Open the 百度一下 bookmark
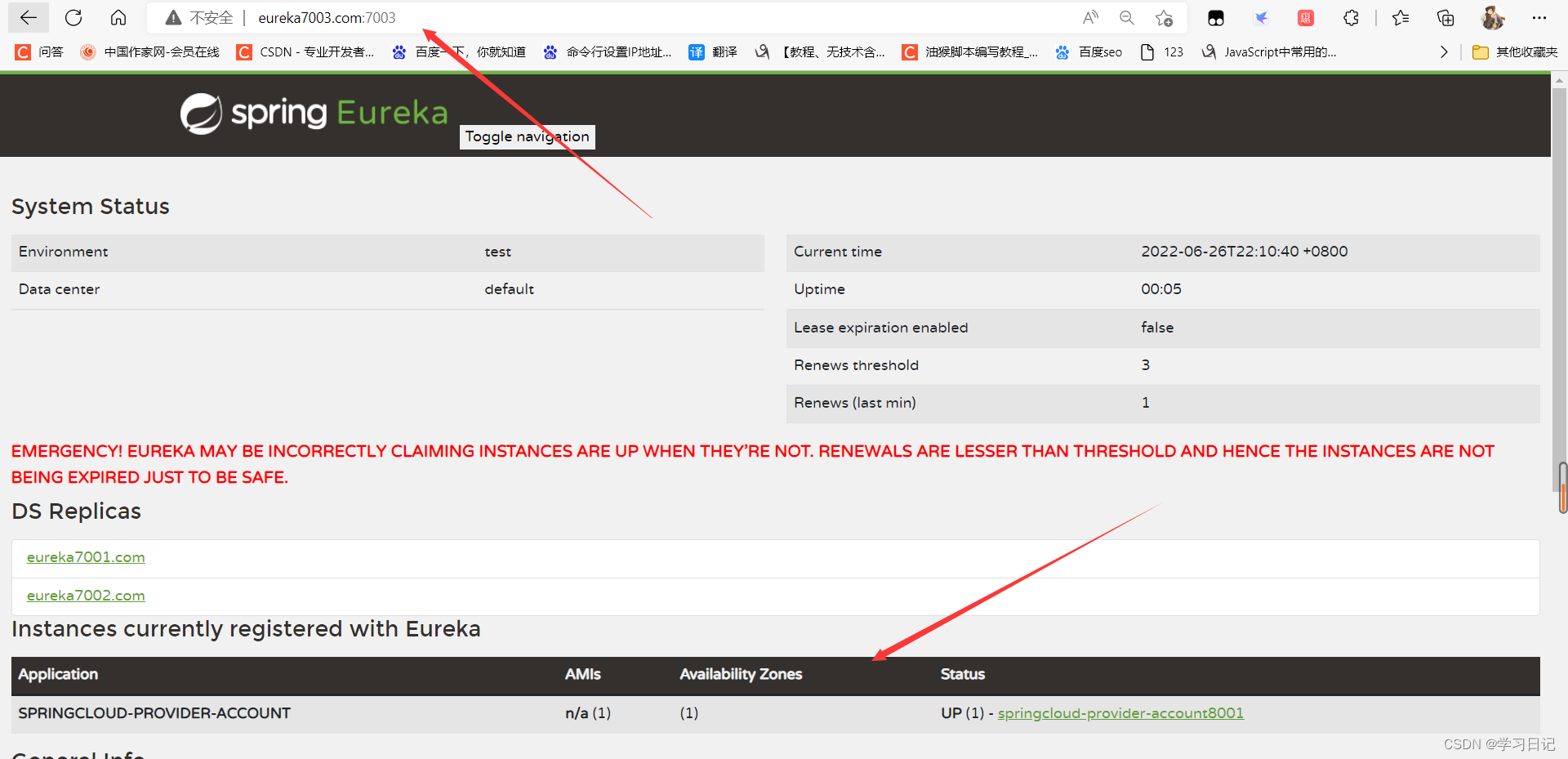The width and height of the screenshot is (1568, 759). click(x=459, y=52)
